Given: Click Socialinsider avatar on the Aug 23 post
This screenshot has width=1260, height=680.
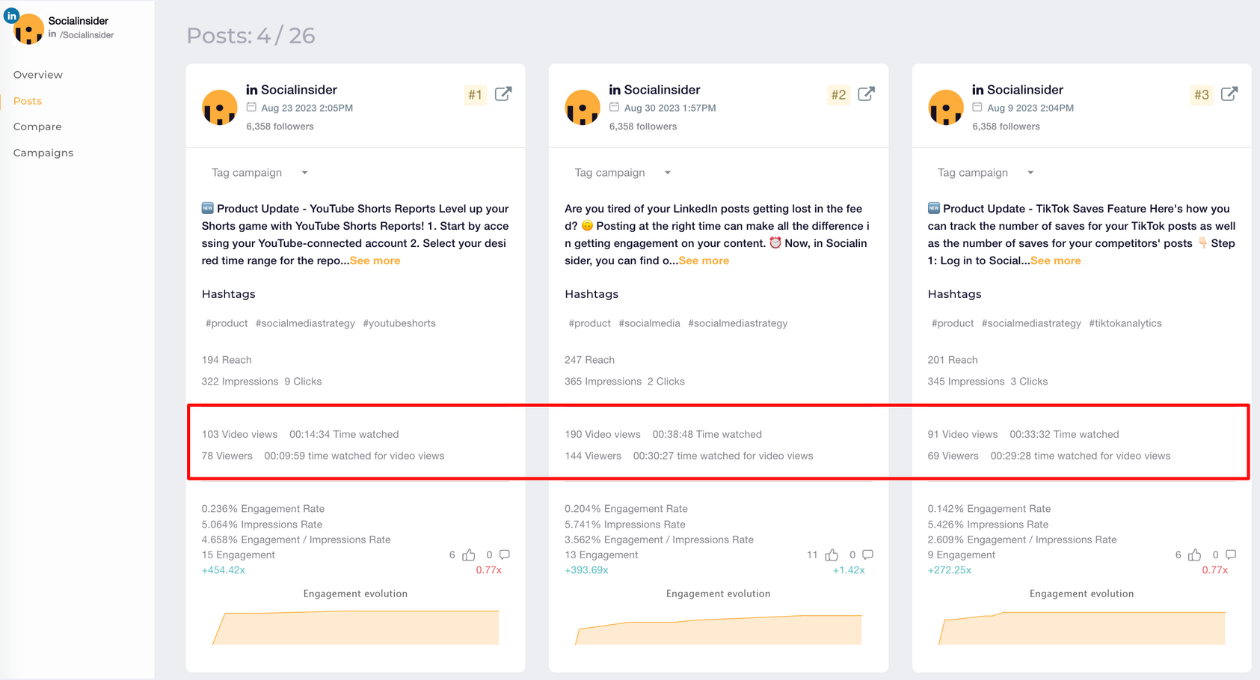Looking at the screenshot, I should click(x=220, y=107).
